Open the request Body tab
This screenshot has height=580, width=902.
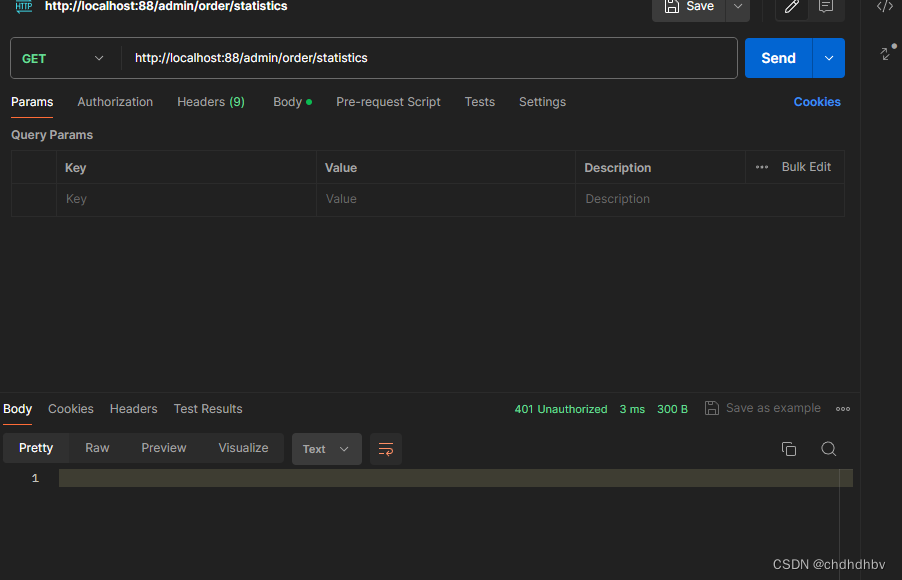click(x=292, y=102)
